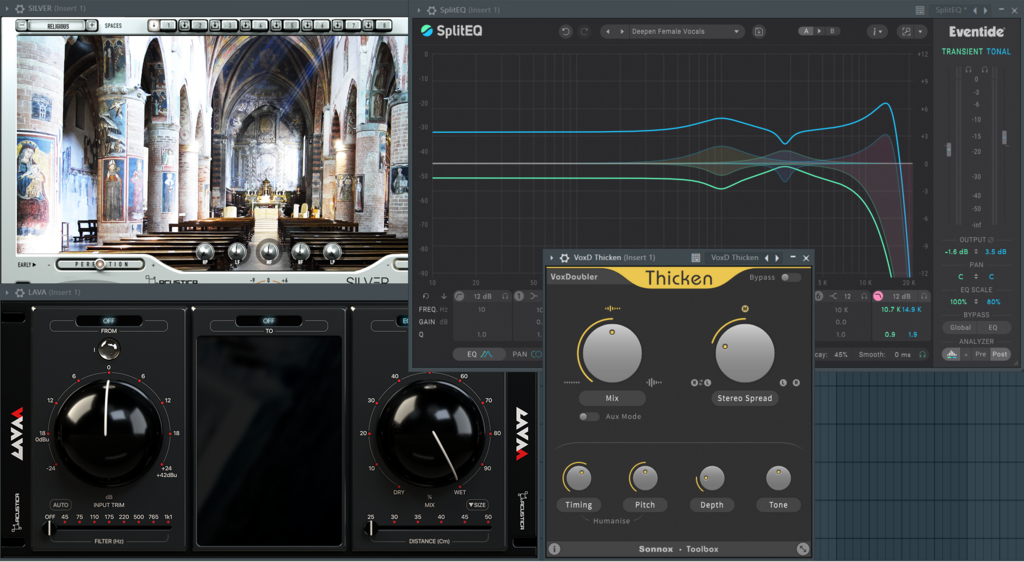Redo the SplitEQ change
This screenshot has width=1024, height=562.
[584, 31]
